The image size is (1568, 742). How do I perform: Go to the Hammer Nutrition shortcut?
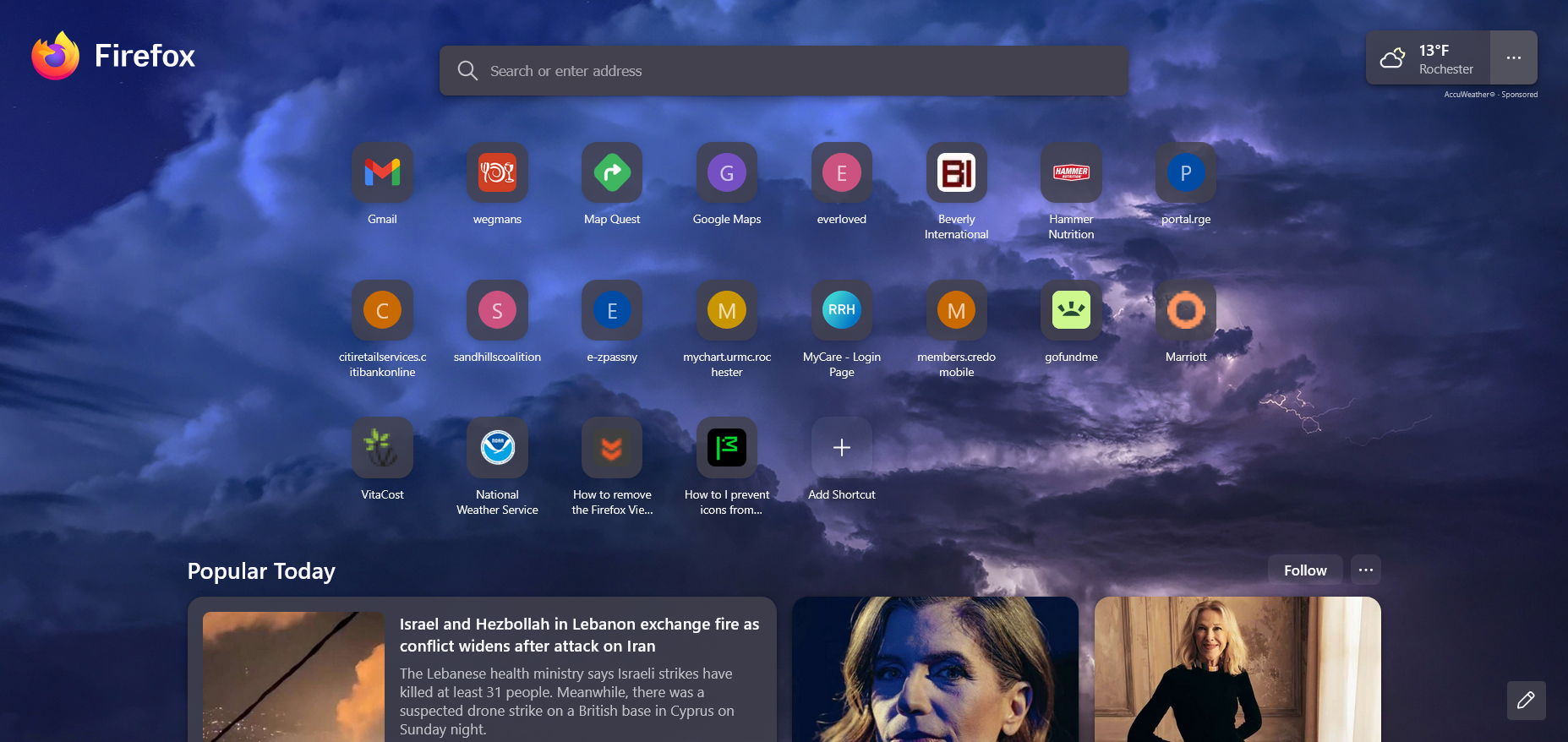pos(1071,172)
